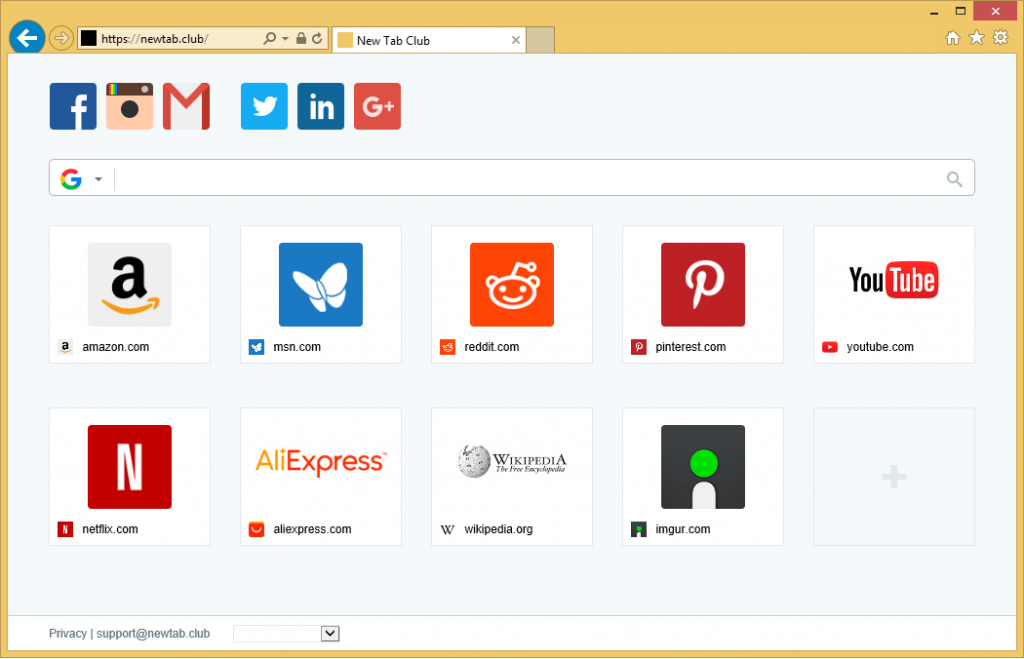Open the browser Tools gear icon
Viewport: 1024px width, 659px height.
[1000, 38]
